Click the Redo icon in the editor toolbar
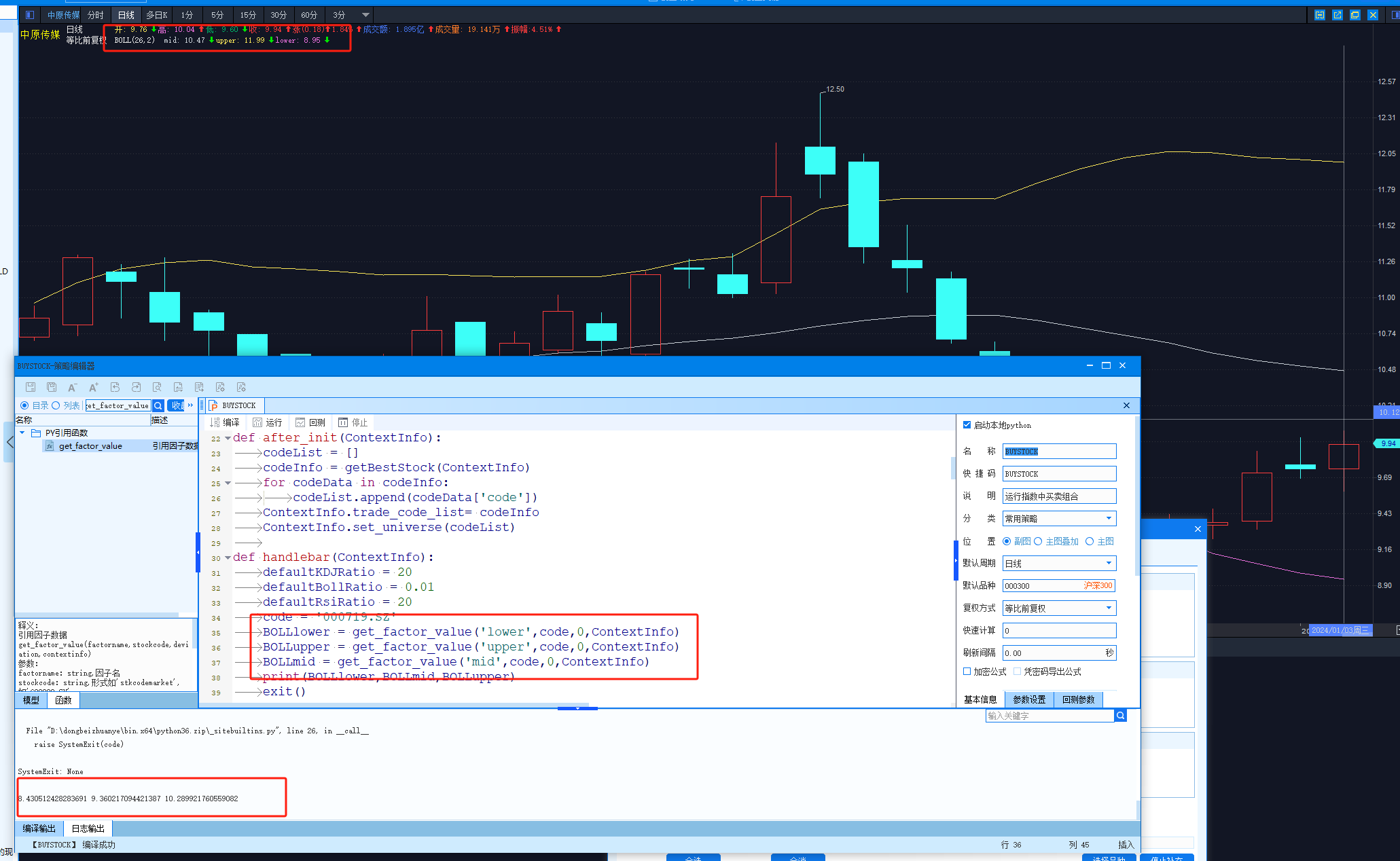The image size is (1400, 861). tap(136, 387)
